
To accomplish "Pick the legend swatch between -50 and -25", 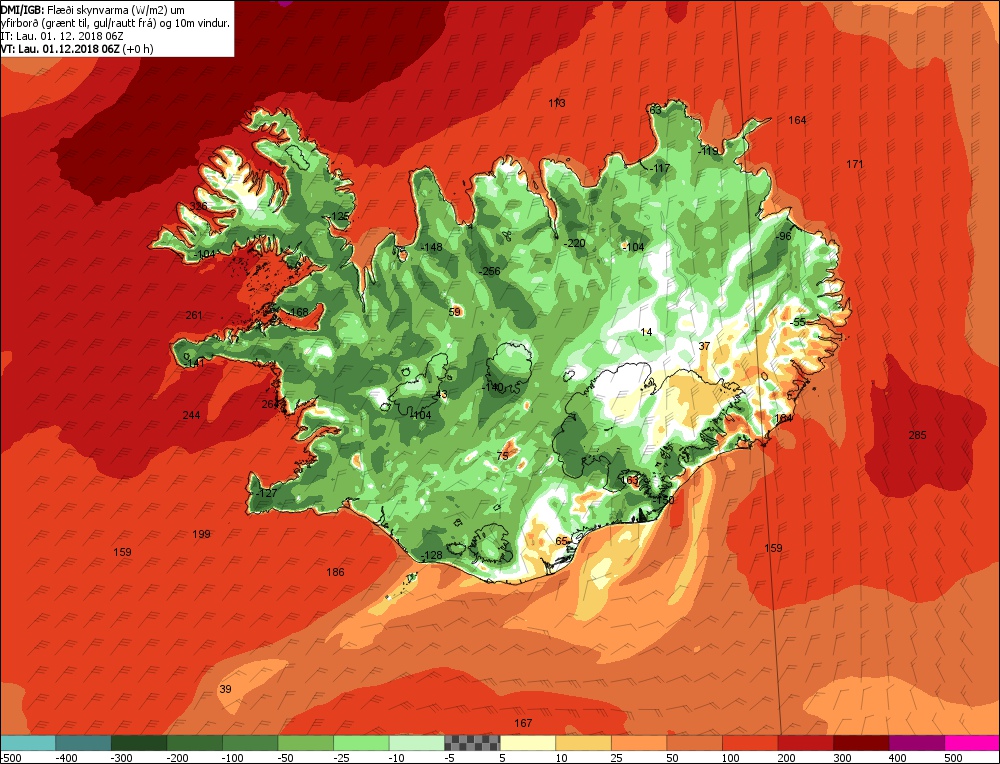I will click(x=305, y=743).
